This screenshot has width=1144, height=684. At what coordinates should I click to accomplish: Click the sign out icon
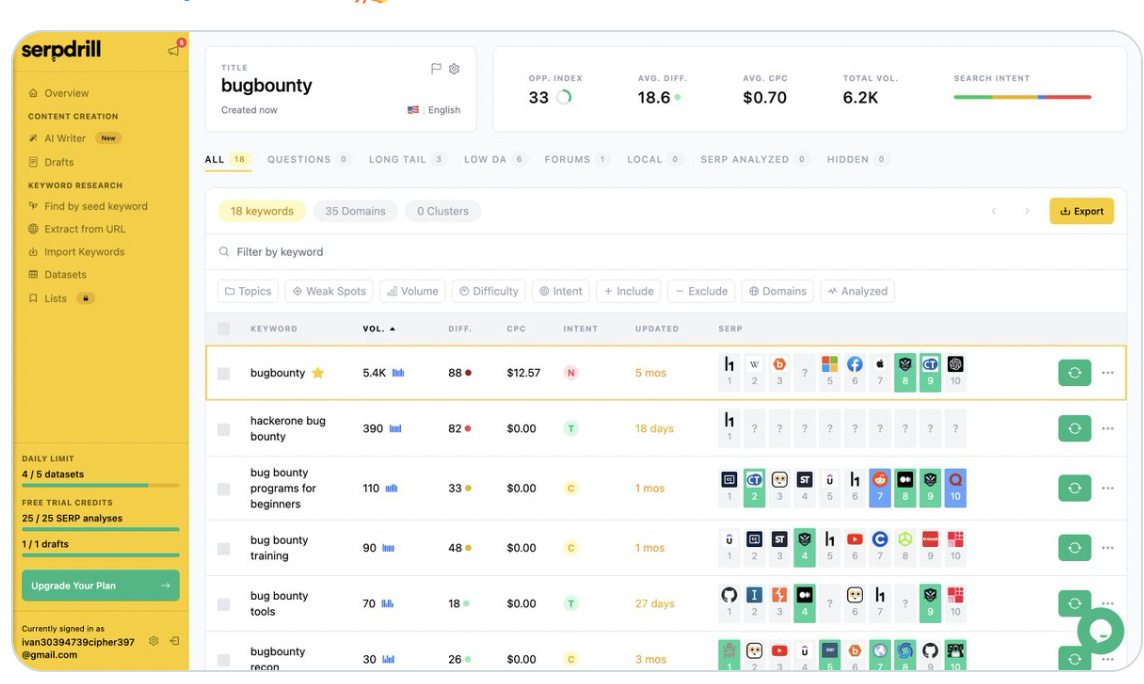[x=174, y=641]
